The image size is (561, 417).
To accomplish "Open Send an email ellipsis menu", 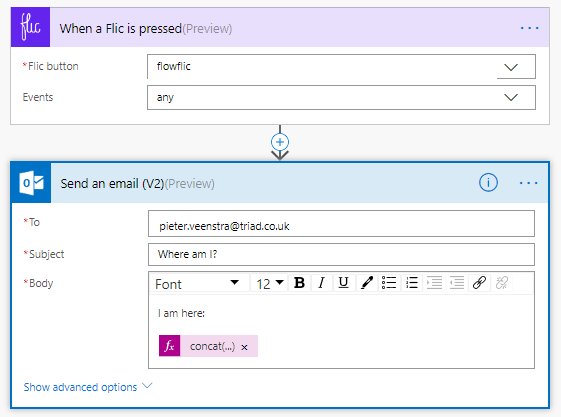I will tap(528, 183).
